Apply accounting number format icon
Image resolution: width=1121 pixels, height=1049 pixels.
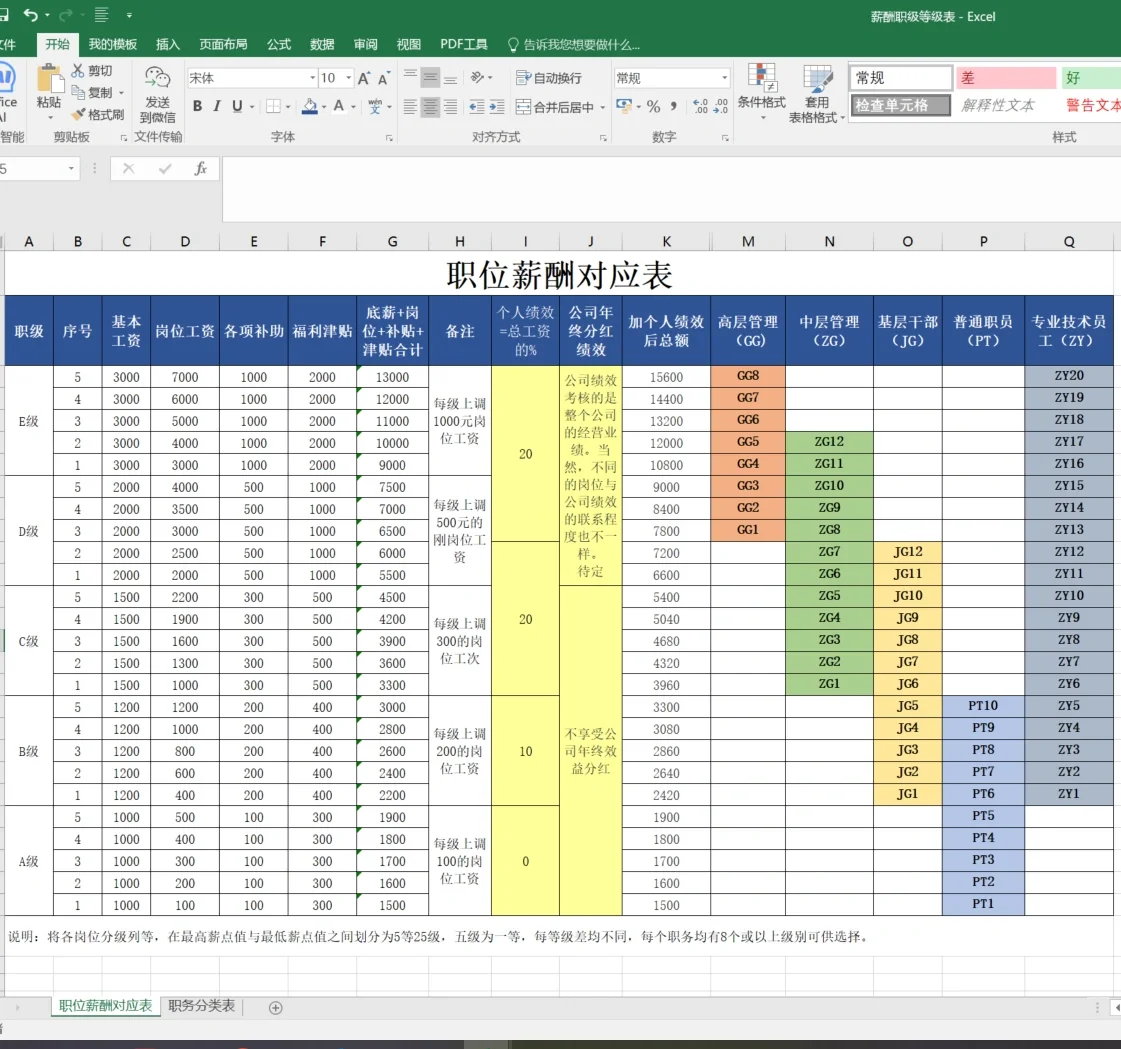point(623,107)
